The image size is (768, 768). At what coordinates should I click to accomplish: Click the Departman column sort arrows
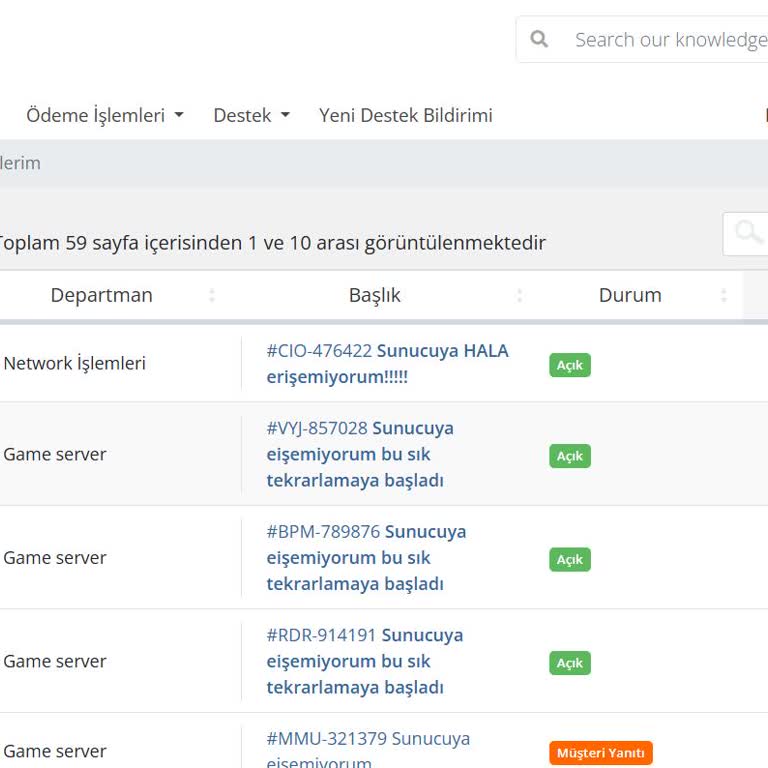pos(211,295)
